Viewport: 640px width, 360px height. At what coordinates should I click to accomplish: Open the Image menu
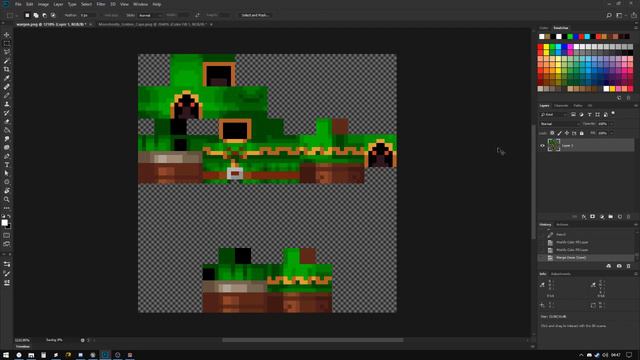click(43, 4)
